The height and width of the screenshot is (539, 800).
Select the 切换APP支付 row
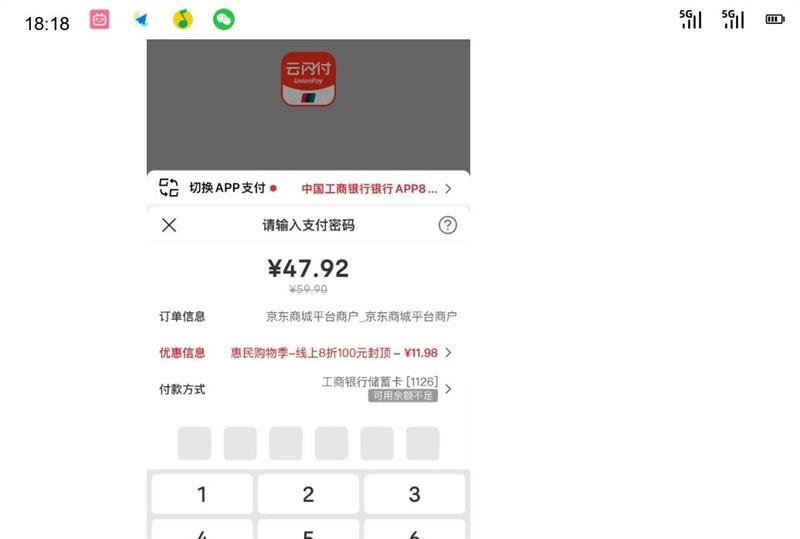click(308, 188)
